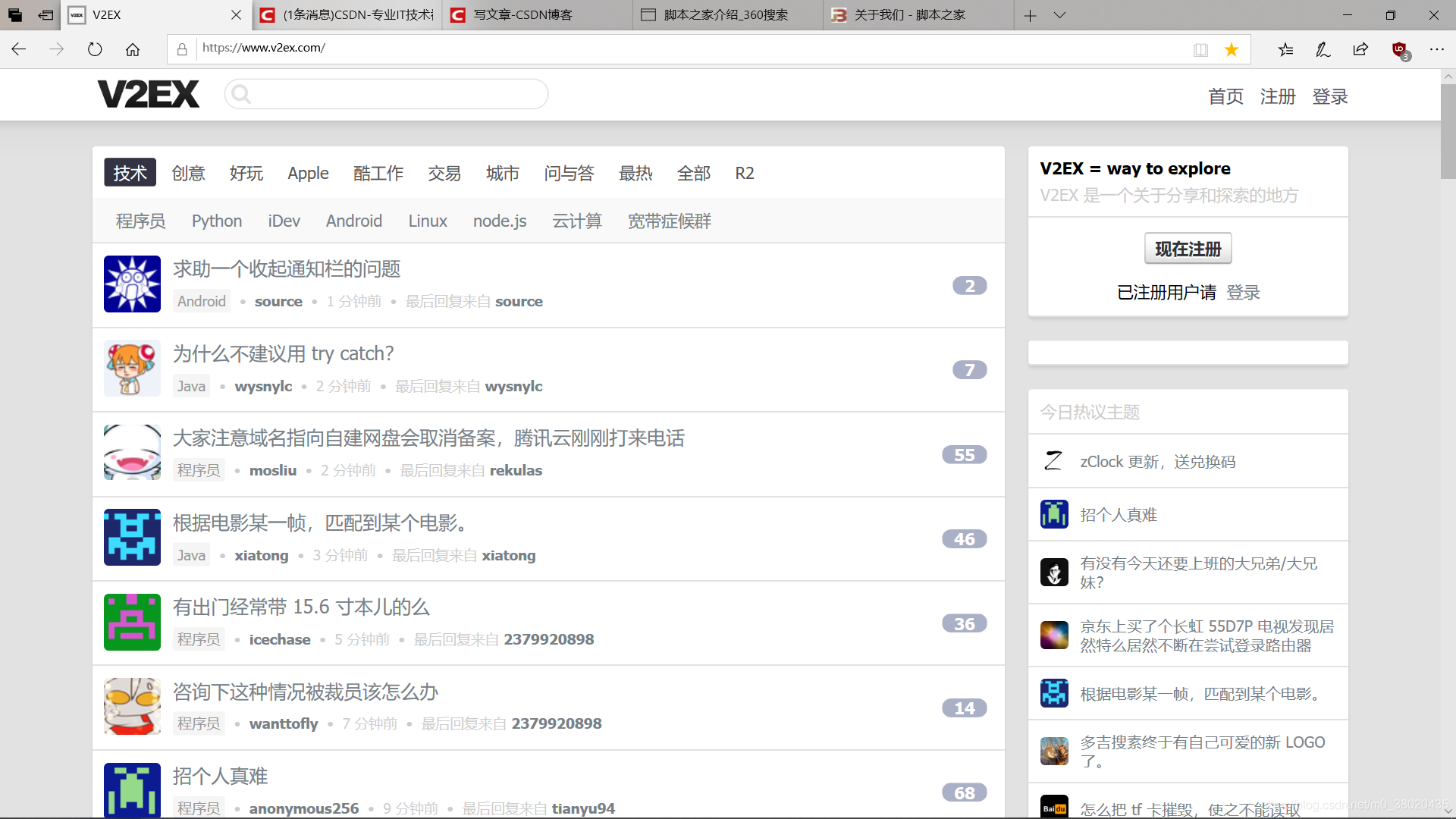Screen dimensions: 1456x819
Task: Open the add notes pen icon
Action: 1323,49
